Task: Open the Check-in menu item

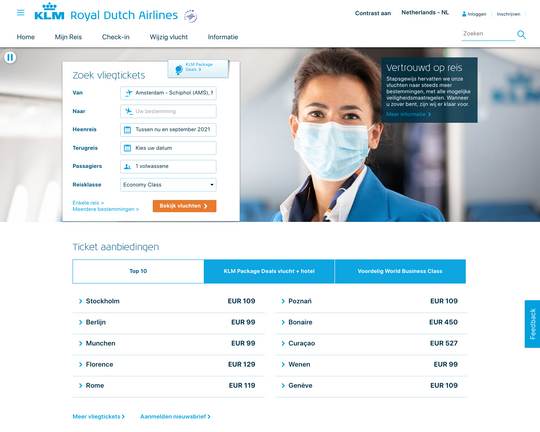Action: pyautogui.click(x=116, y=37)
